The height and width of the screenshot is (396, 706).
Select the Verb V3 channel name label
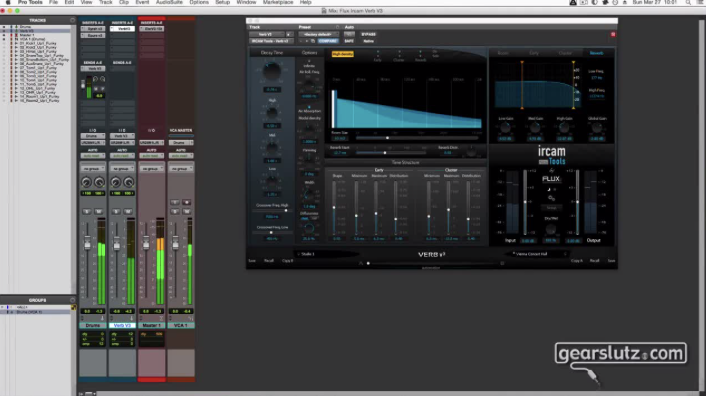coord(122,325)
